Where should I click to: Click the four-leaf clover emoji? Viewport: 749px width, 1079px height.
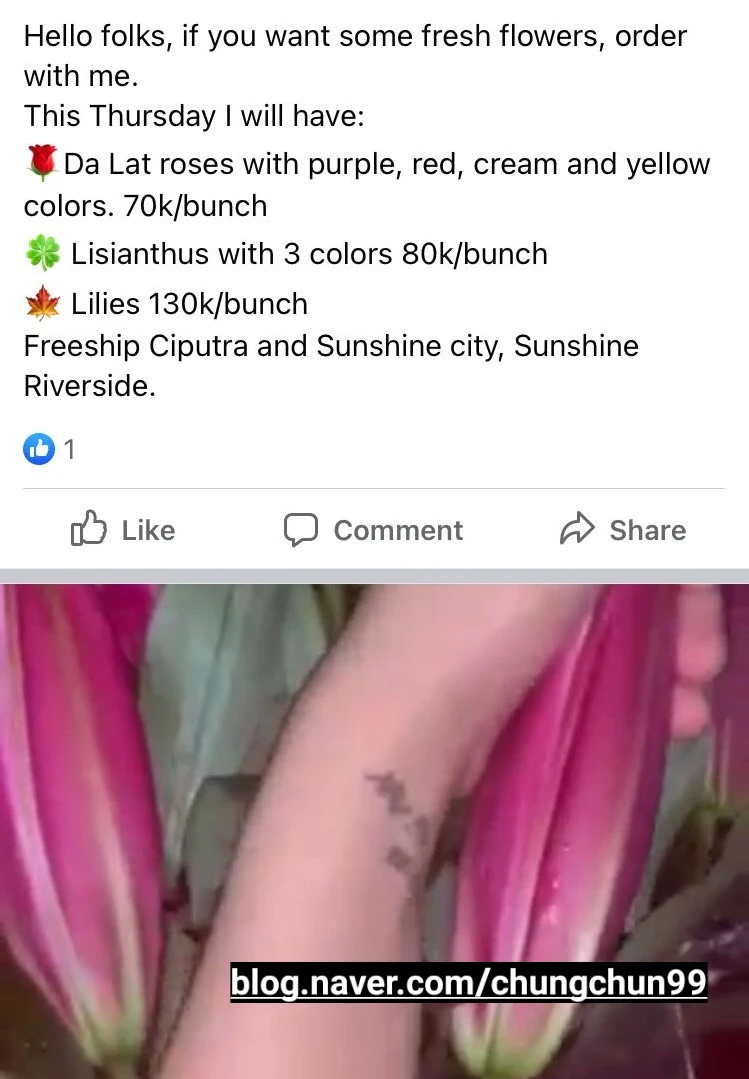pyautogui.click(x=43, y=254)
